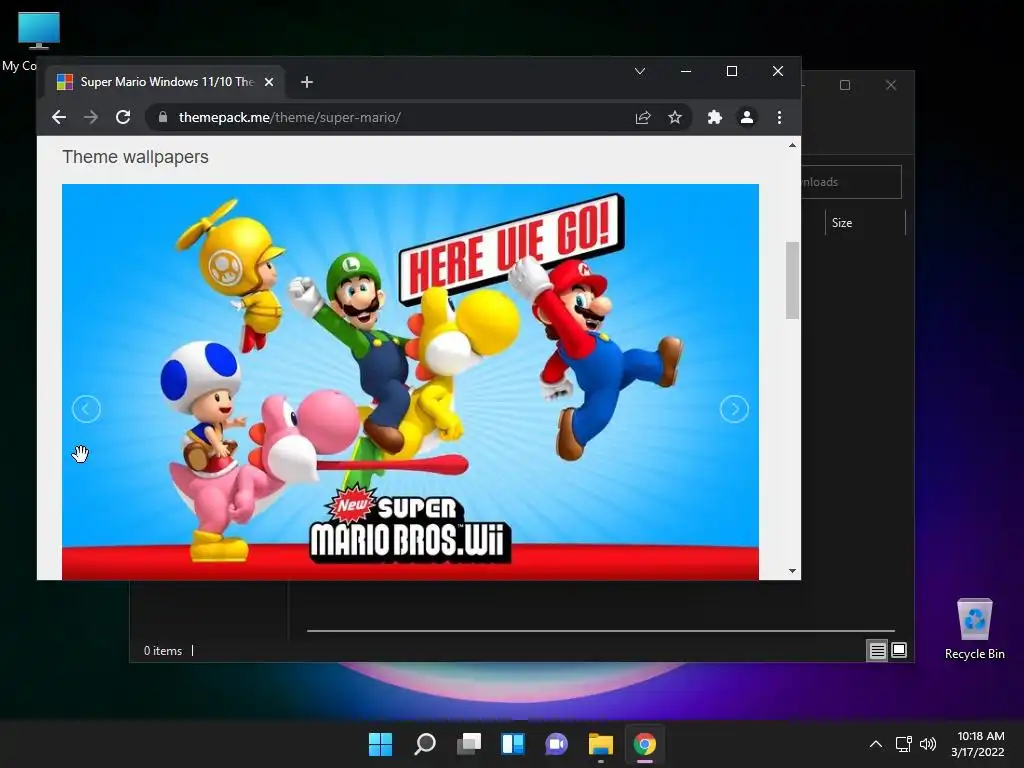Open the Widgets panel from the taskbar
Image resolution: width=1024 pixels, height=768 pixels.
pos(513,744)
